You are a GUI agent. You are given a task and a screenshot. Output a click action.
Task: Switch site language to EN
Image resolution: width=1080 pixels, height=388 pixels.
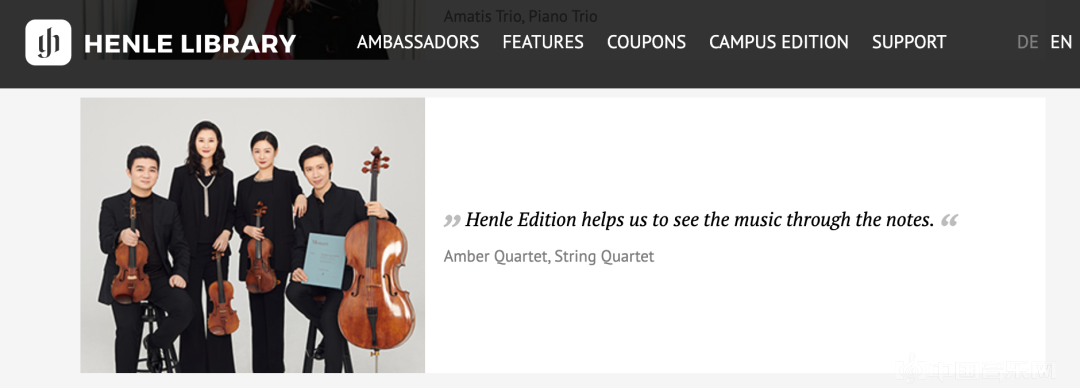coord(1061,42)
